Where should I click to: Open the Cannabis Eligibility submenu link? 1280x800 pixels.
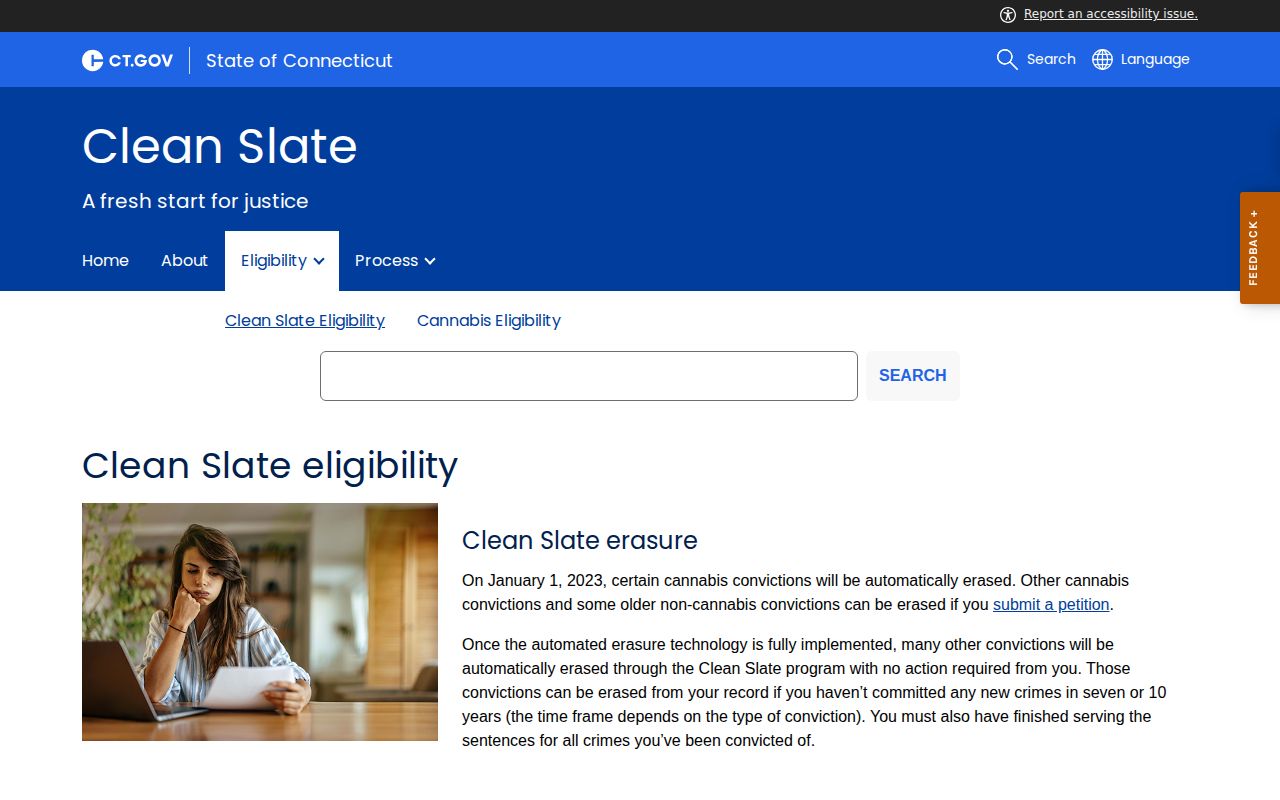click(x=489, y=320)
